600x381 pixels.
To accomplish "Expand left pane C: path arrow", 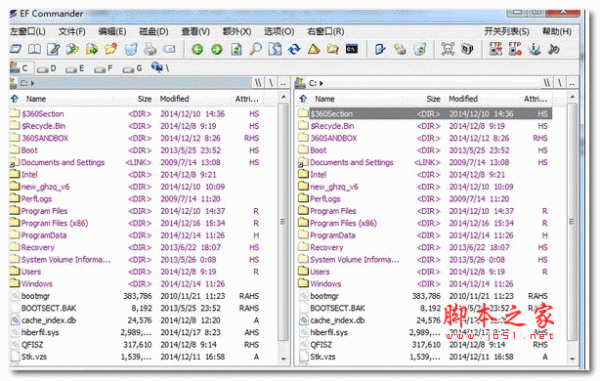I will [33, 83].
